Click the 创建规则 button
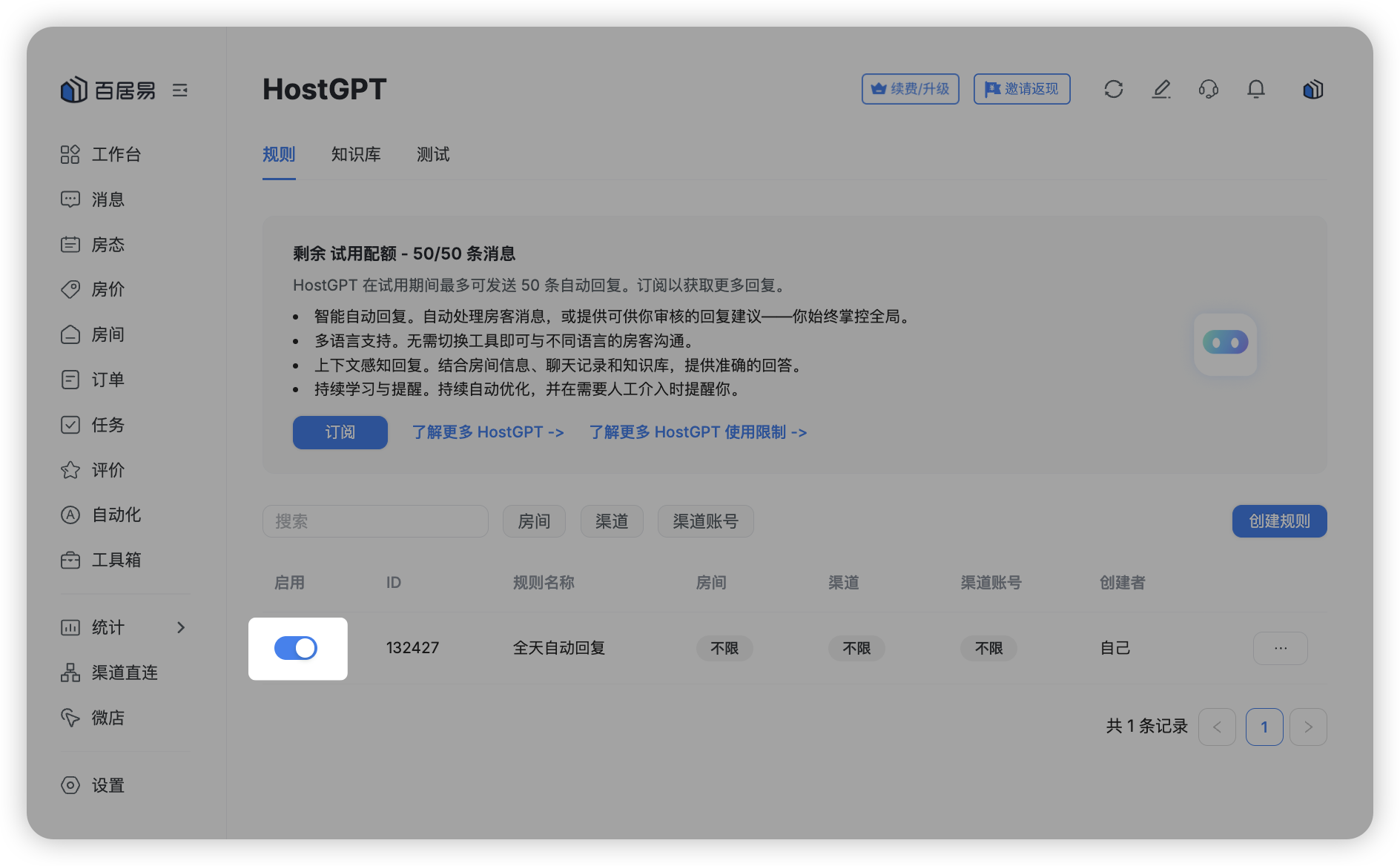 point(1279,521)
